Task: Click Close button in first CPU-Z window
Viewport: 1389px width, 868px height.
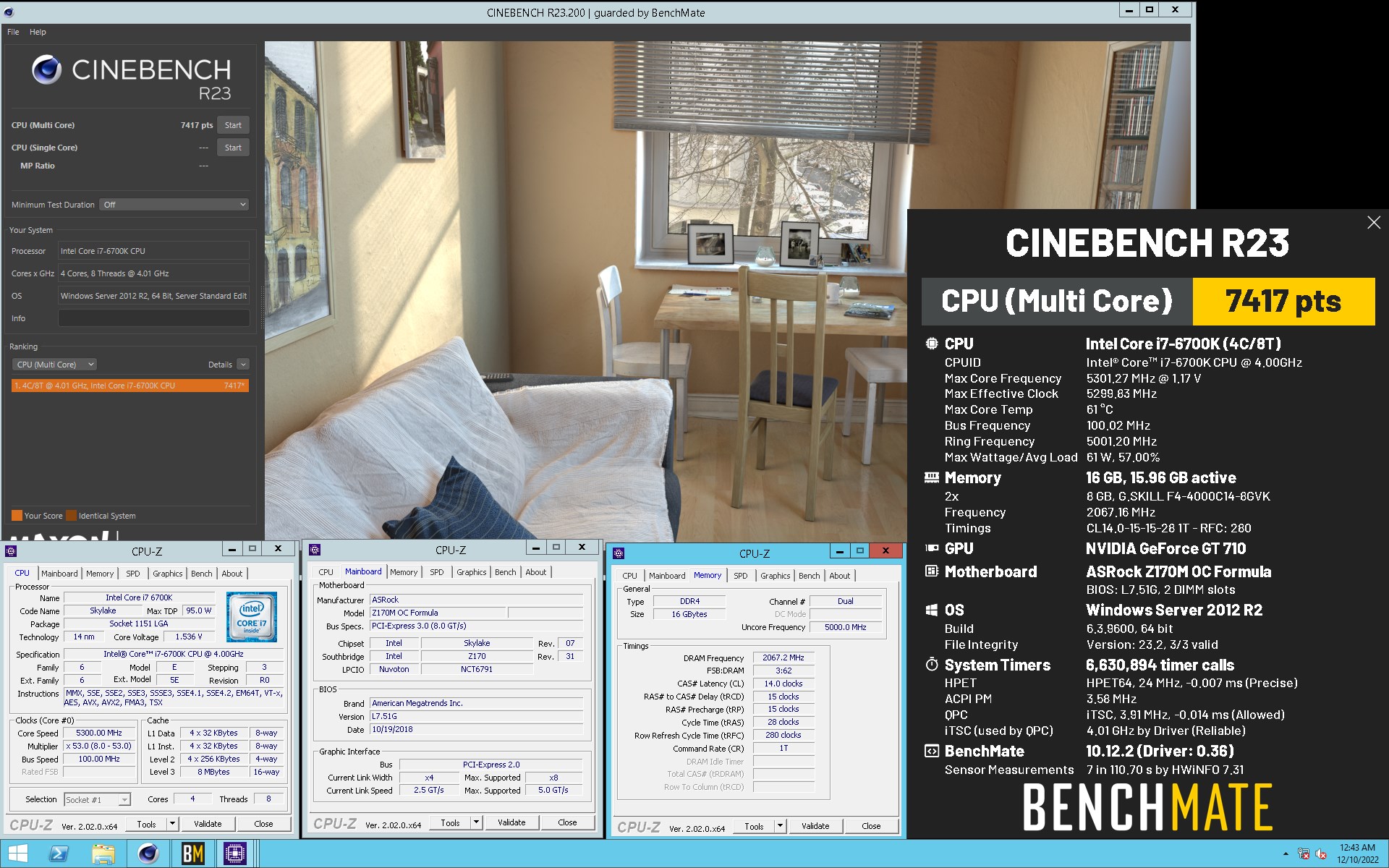Action: [263, 824]
